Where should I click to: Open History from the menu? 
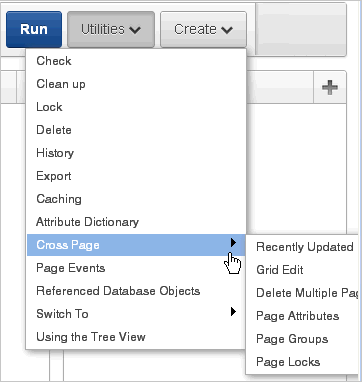coord(136,153)
